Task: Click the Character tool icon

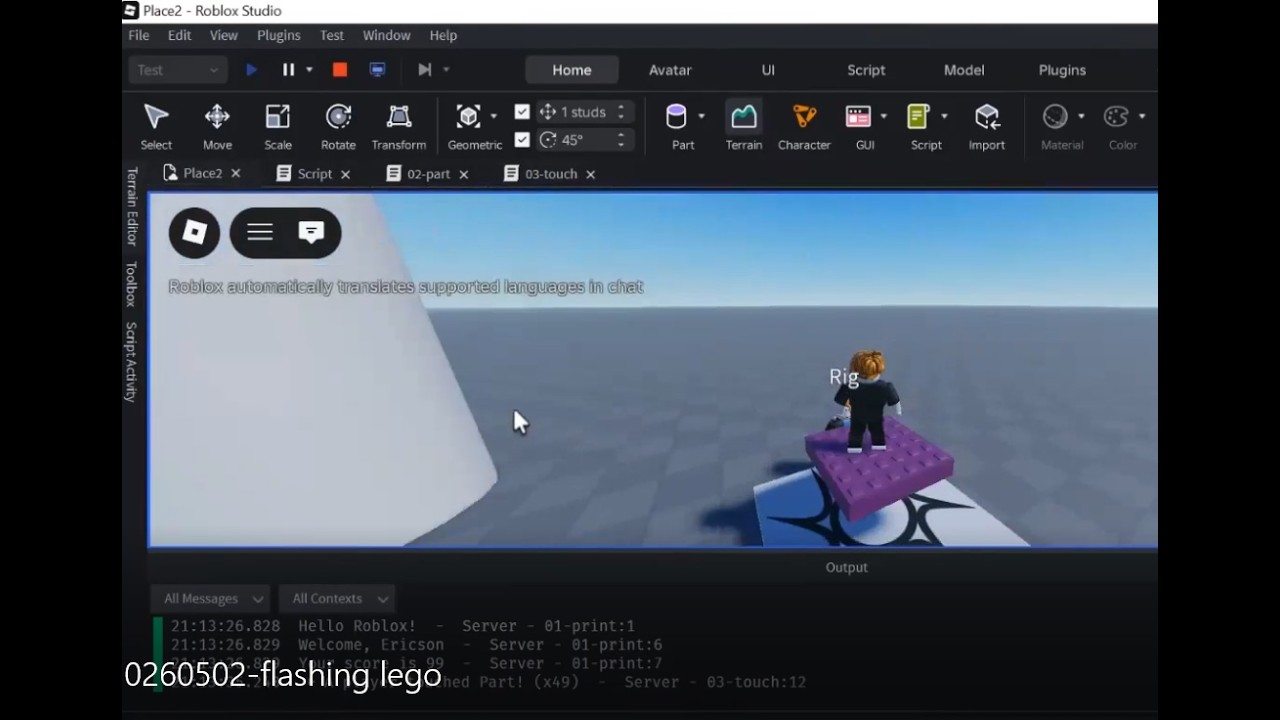Action: (804, 117)
